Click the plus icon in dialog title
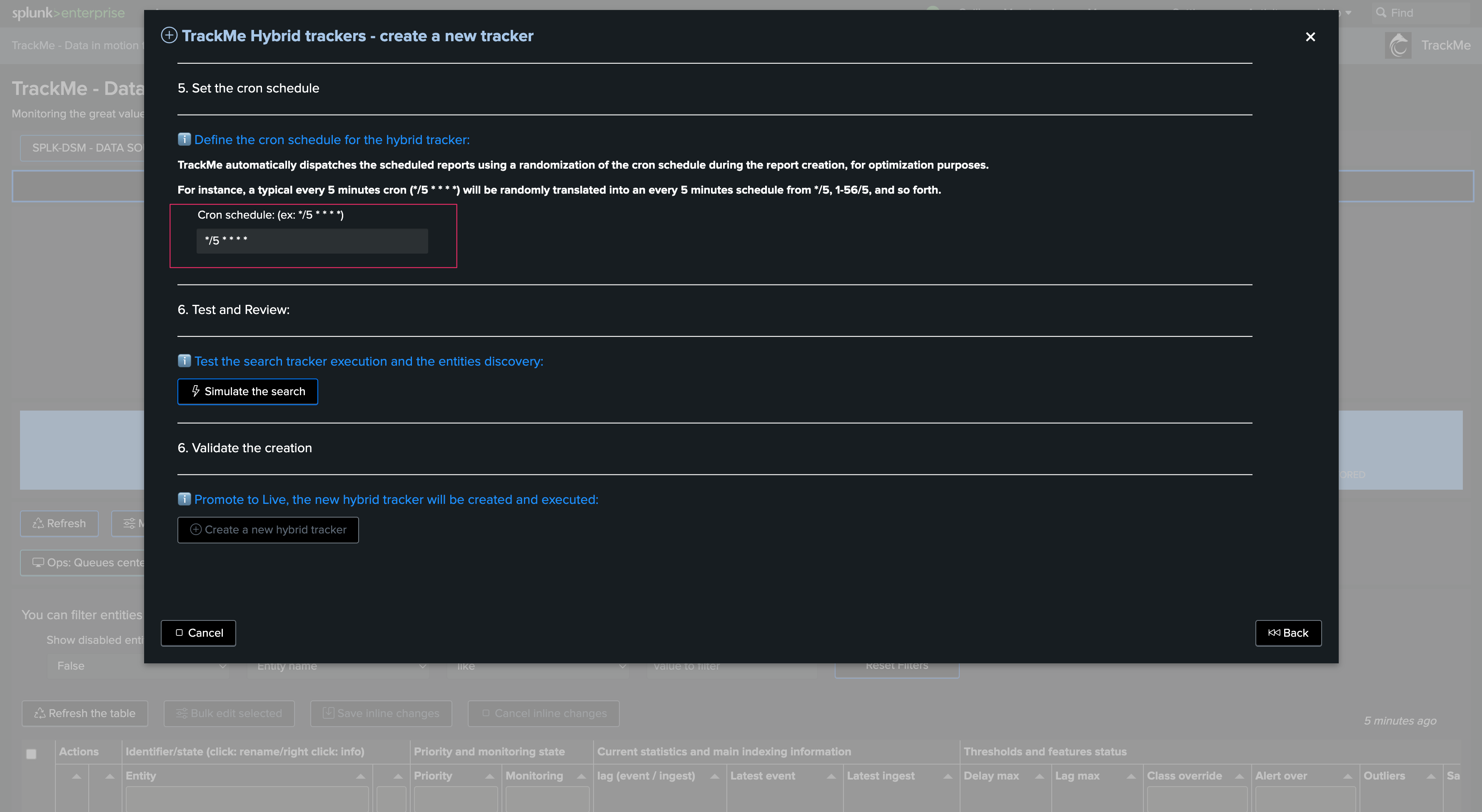The width and height of the screenshot is (1482, 812). pos(169,36)
